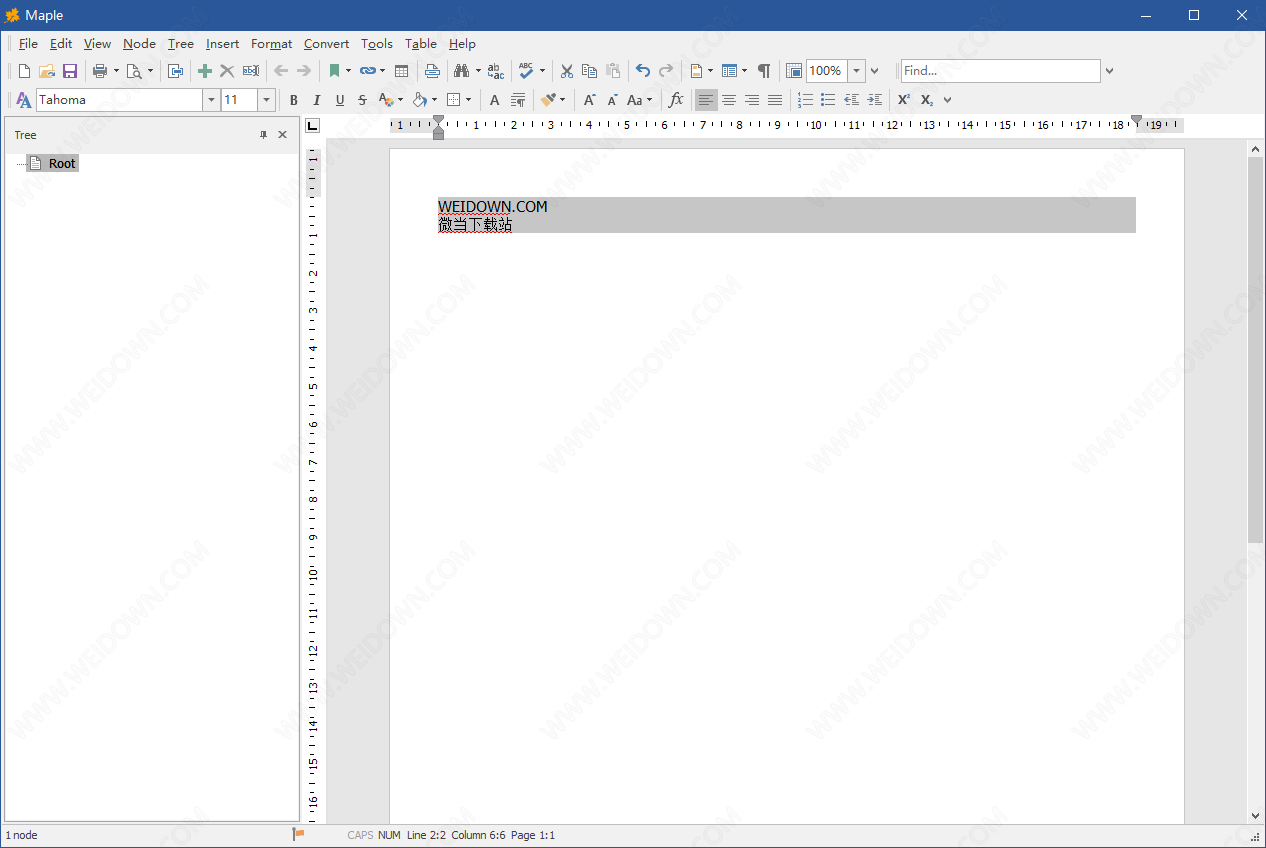The width and height of the screenshot is (1266, 848).
Task: Click inside the Find search field
Action: click(999, 71)
